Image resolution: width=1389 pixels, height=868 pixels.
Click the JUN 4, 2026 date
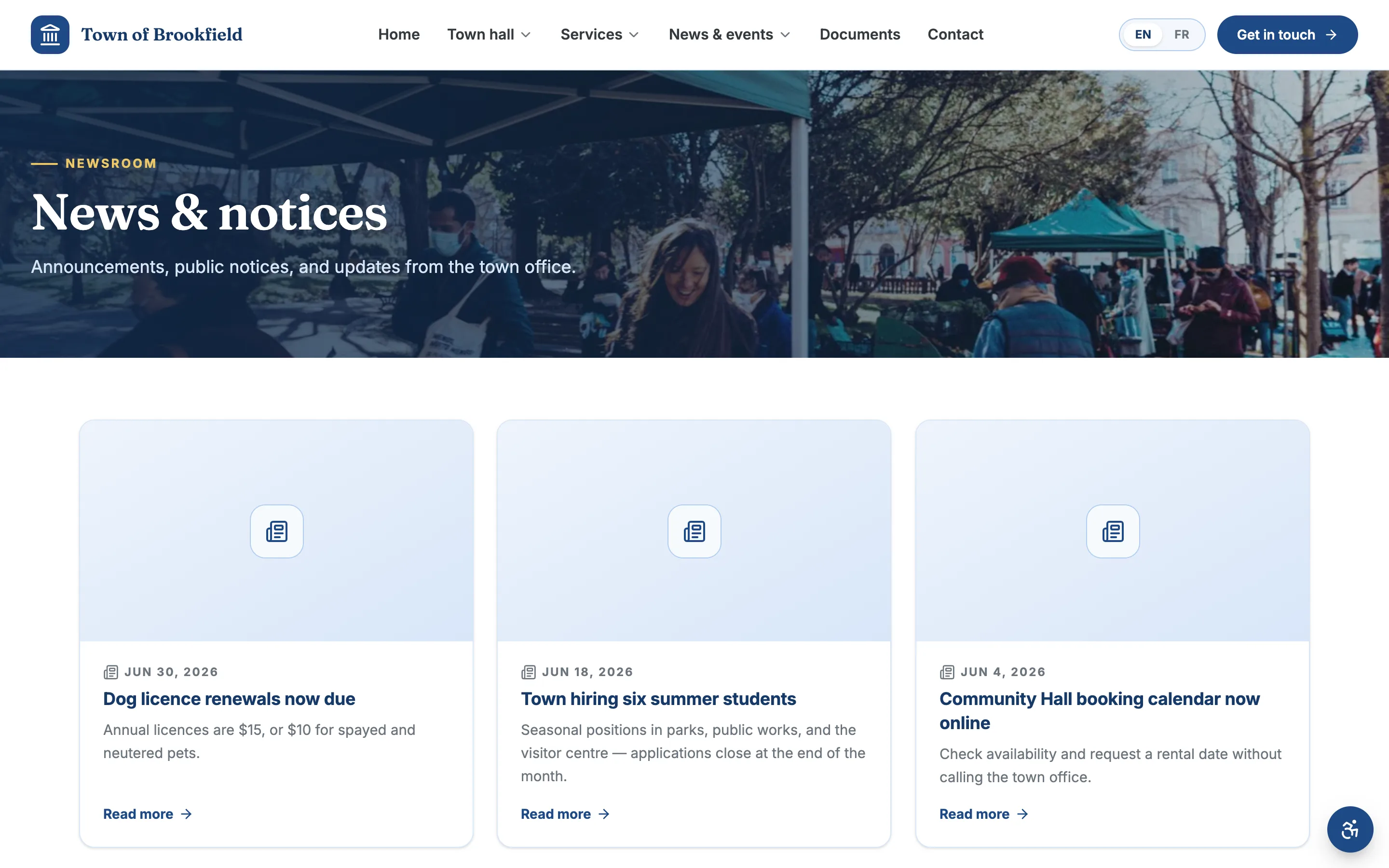tap(1003, 672)
